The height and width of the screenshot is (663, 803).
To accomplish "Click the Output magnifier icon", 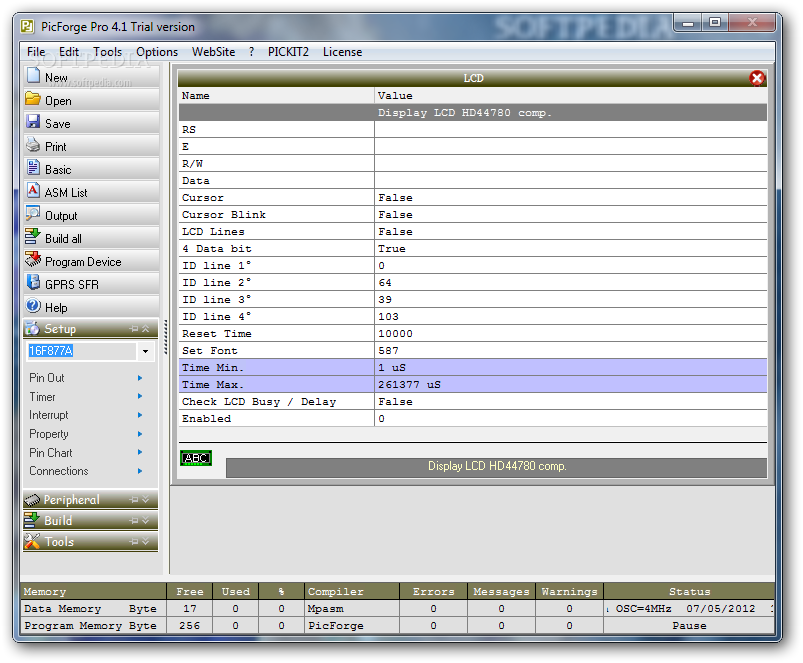I will coord(33,213).
